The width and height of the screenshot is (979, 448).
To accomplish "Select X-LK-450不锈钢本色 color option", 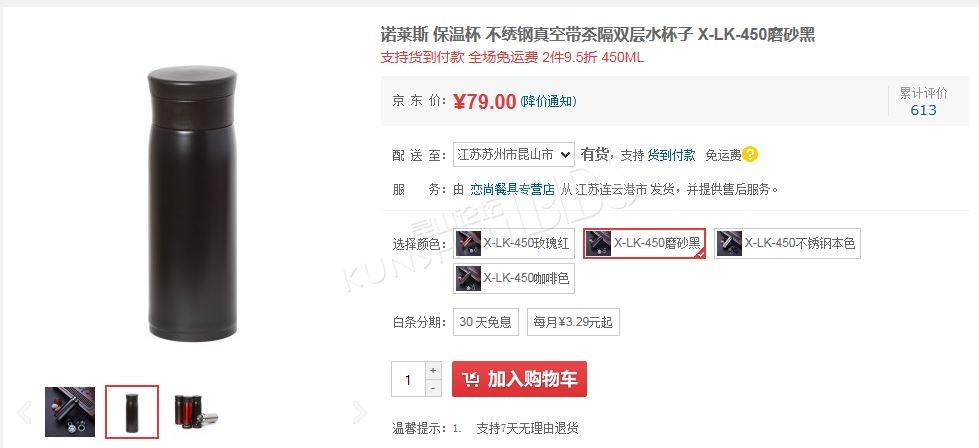I will point(787,243).
